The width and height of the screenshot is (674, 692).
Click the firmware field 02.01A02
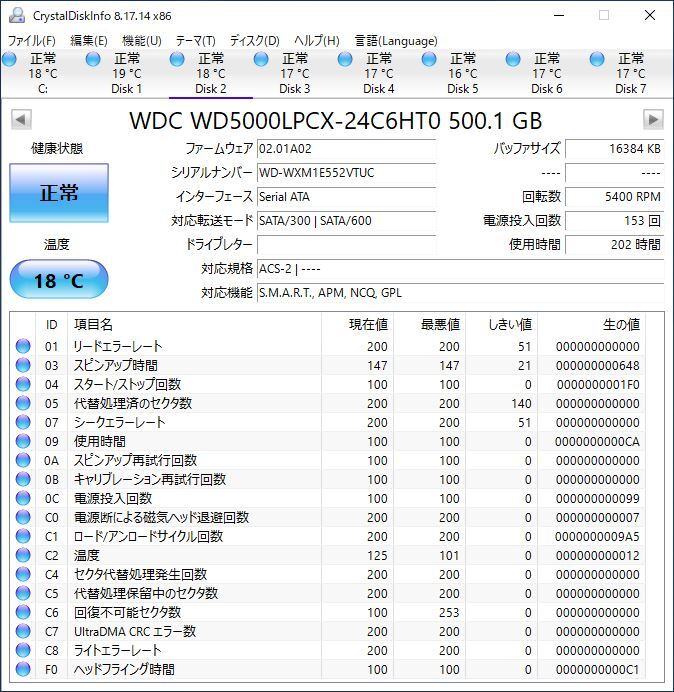pos(346,149)
